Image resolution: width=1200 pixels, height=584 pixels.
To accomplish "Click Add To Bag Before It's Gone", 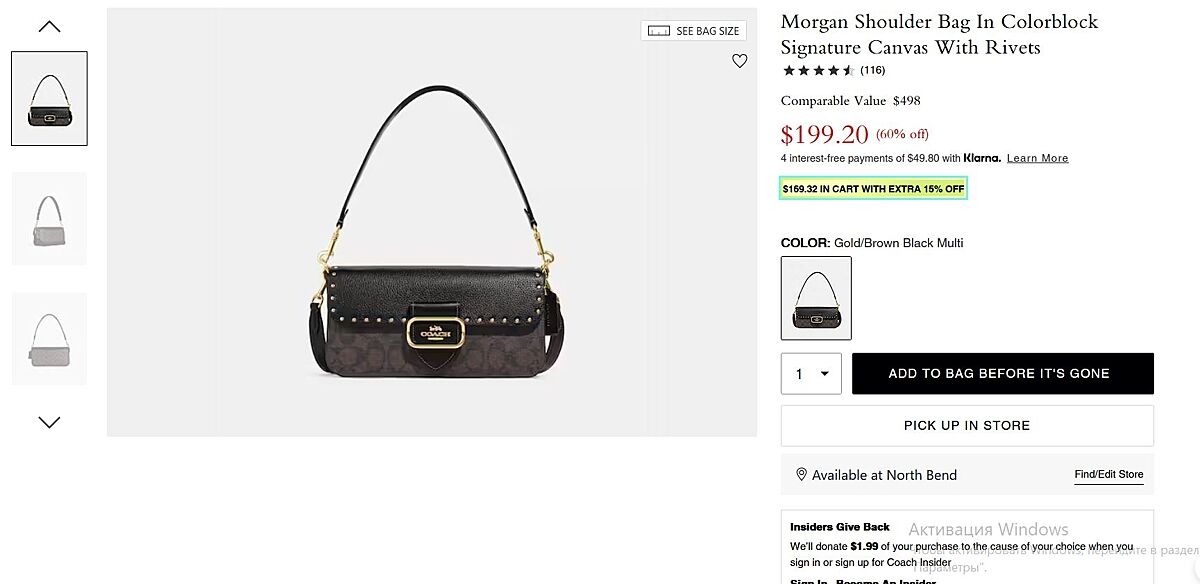I will pyautogui.click(x=1002, y=374).
